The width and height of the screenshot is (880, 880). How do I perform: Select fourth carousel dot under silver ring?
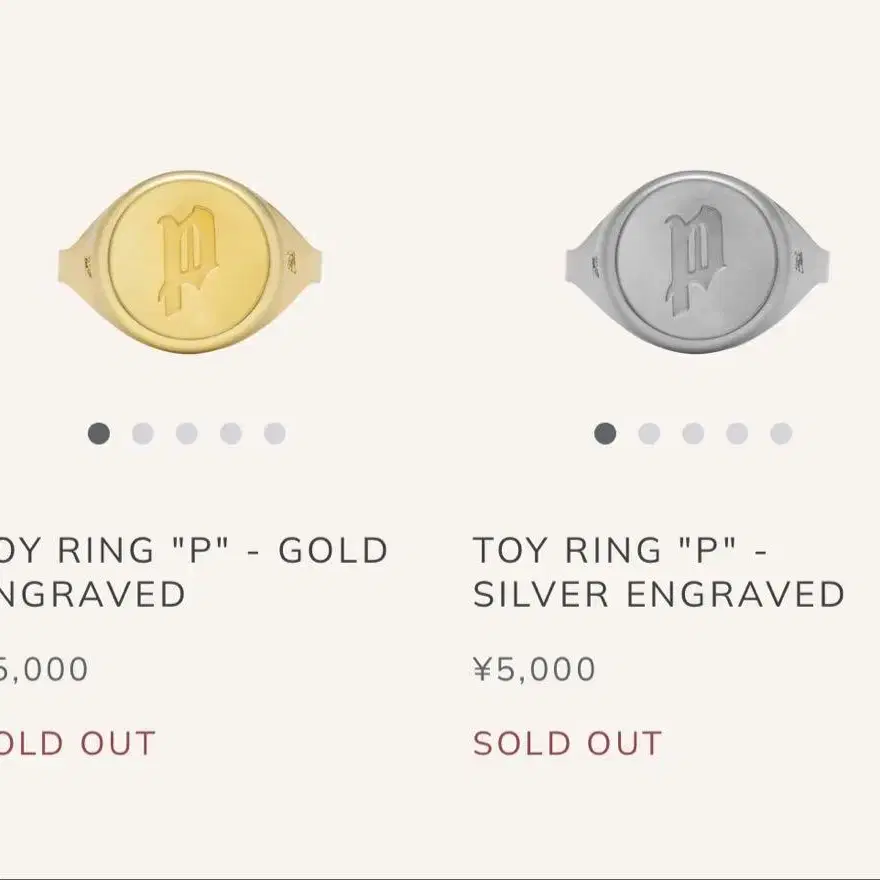[737, 433]
